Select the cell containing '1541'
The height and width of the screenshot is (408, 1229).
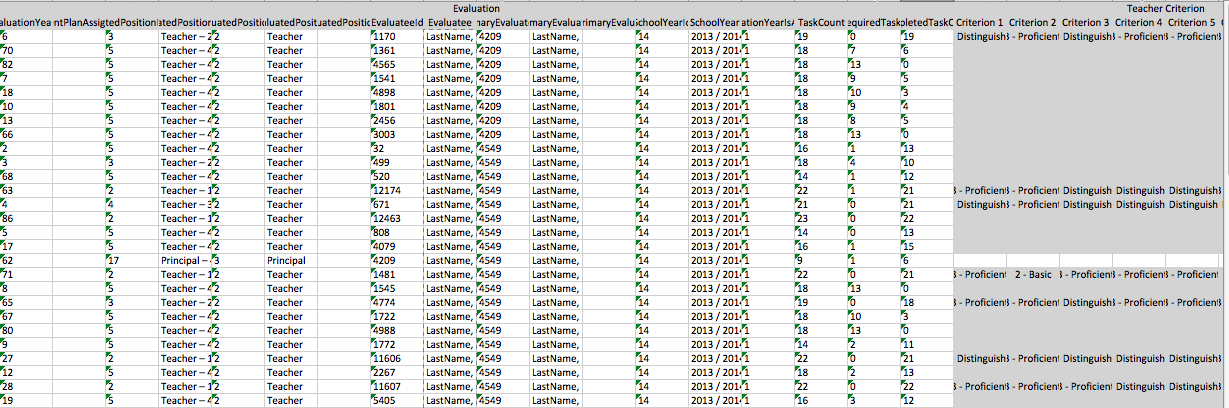tap(397, 78)
